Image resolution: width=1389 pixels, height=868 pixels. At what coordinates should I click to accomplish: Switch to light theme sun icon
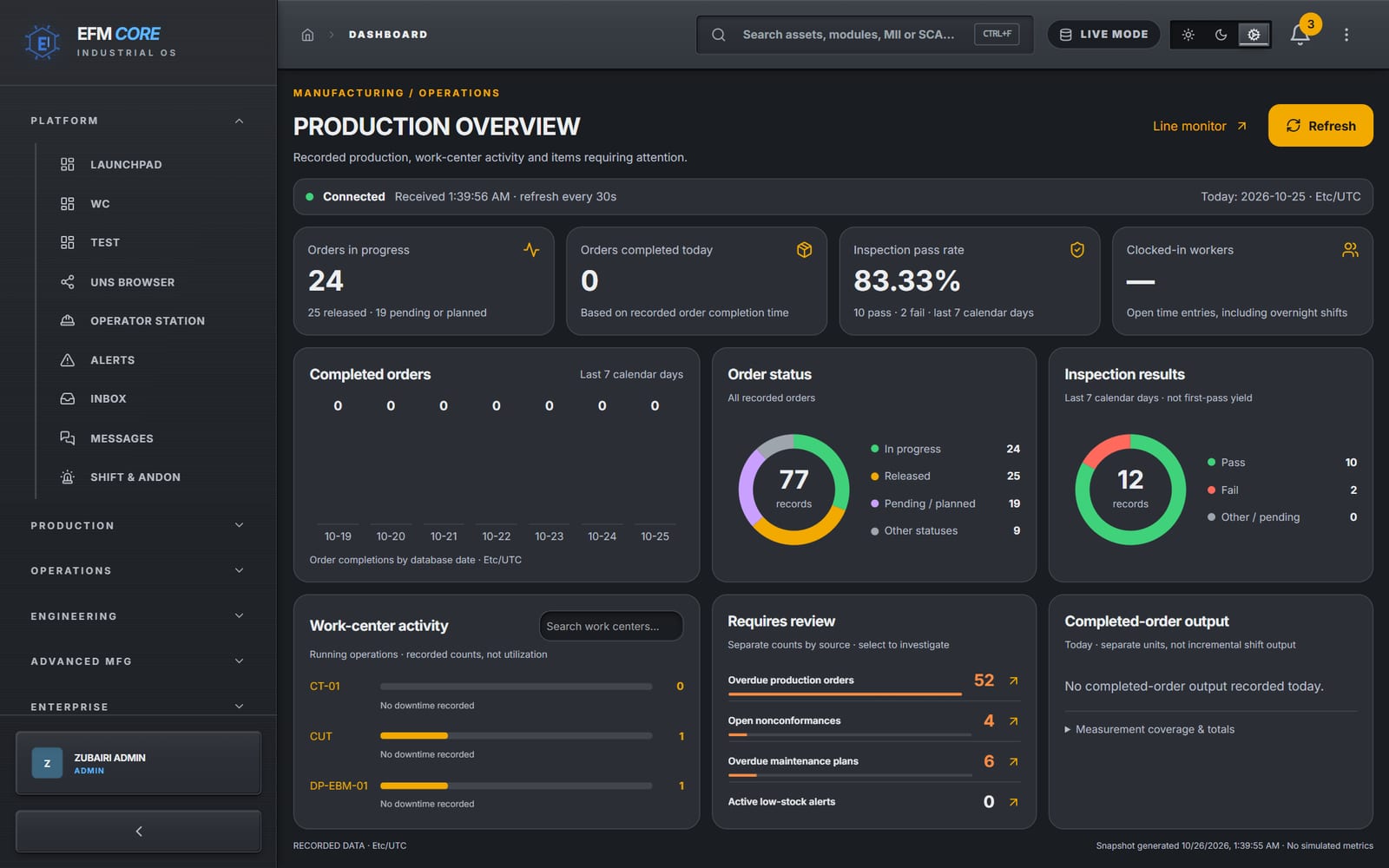tap(1188, 35)
